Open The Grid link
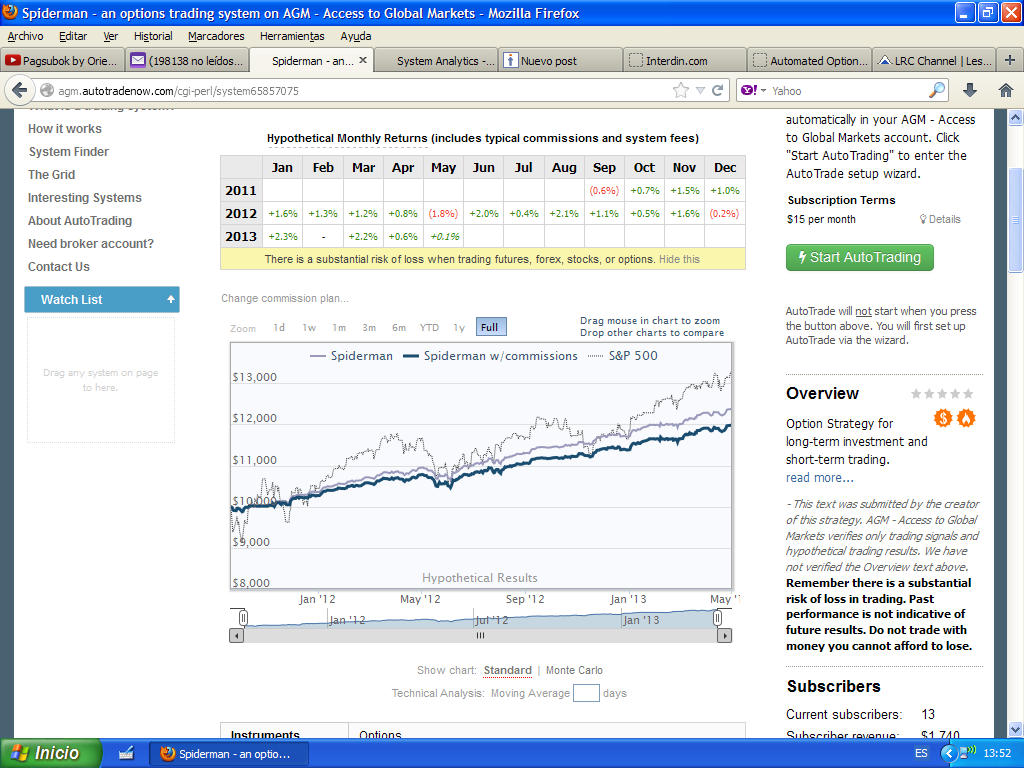 pyautogui.click(x=52, y=174)
